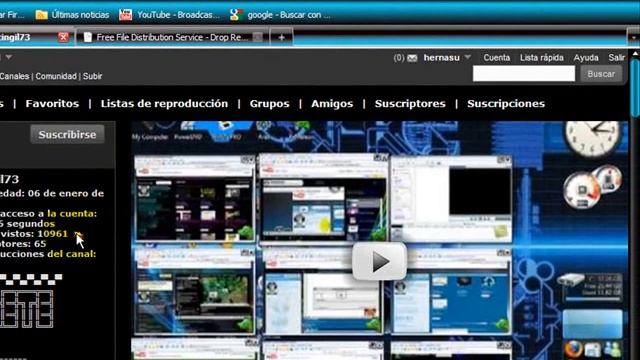Select the Amigos channel tab
This screenshot has height=360, width=640.
(332, 104)
